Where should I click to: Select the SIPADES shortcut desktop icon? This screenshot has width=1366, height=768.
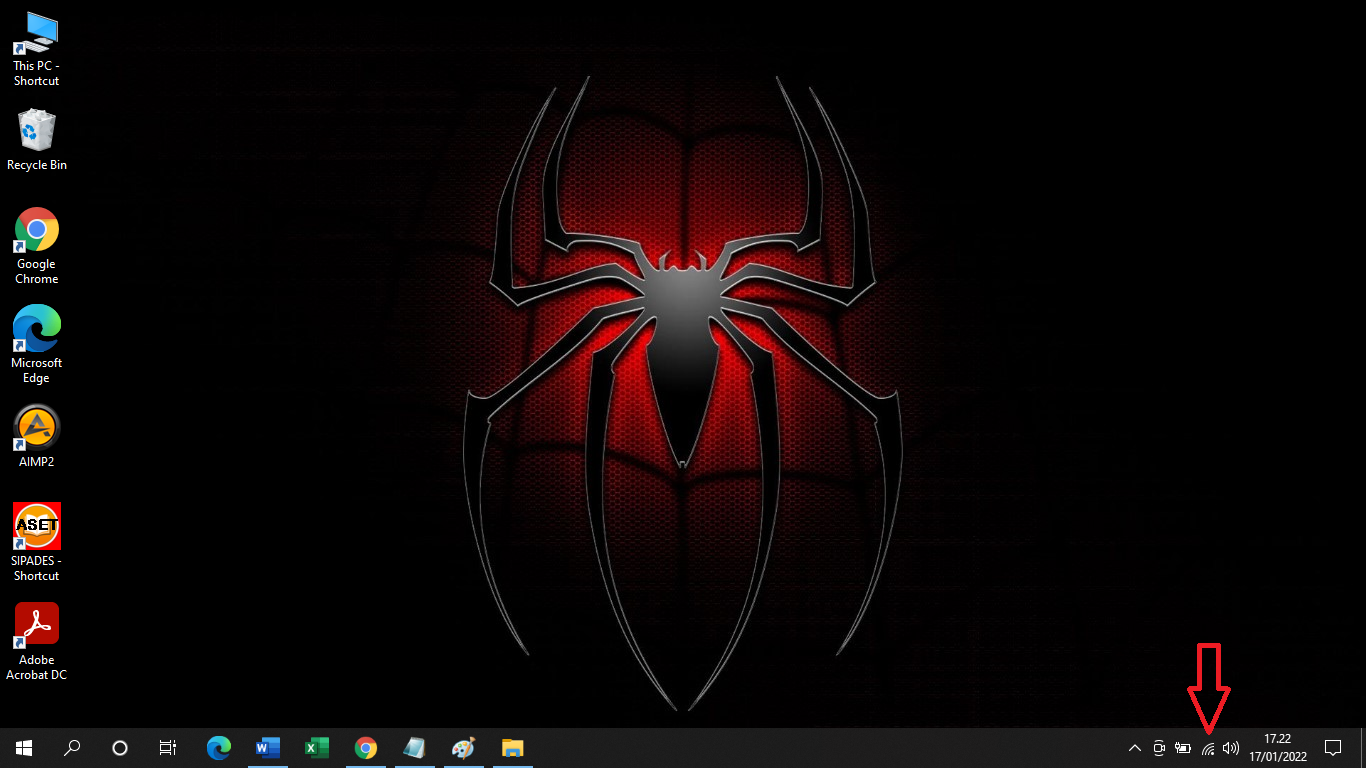[x=37, y=542]
